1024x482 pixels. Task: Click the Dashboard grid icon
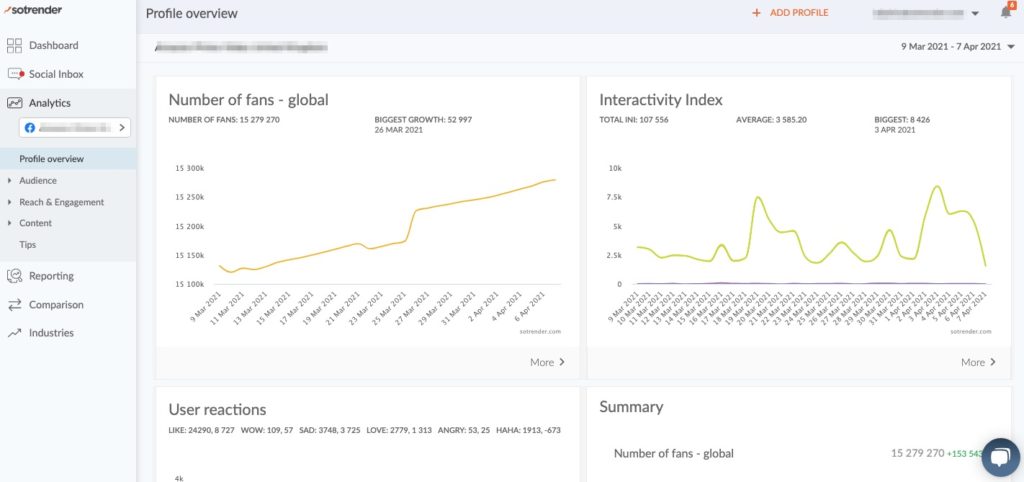click(14, 46)
